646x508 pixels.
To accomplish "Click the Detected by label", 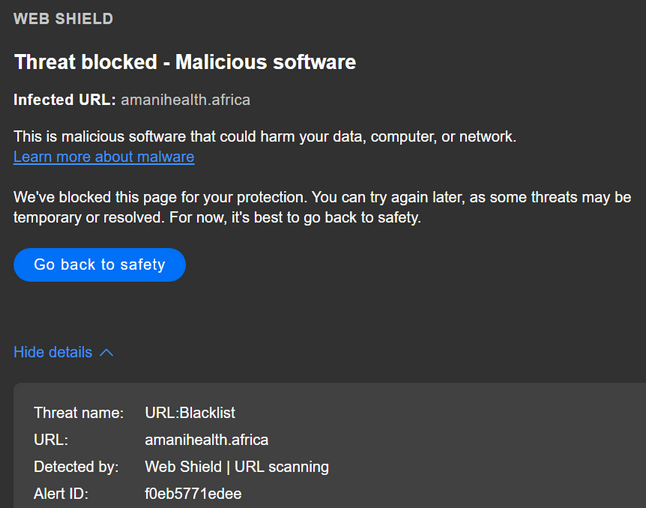I will point(76,466).
